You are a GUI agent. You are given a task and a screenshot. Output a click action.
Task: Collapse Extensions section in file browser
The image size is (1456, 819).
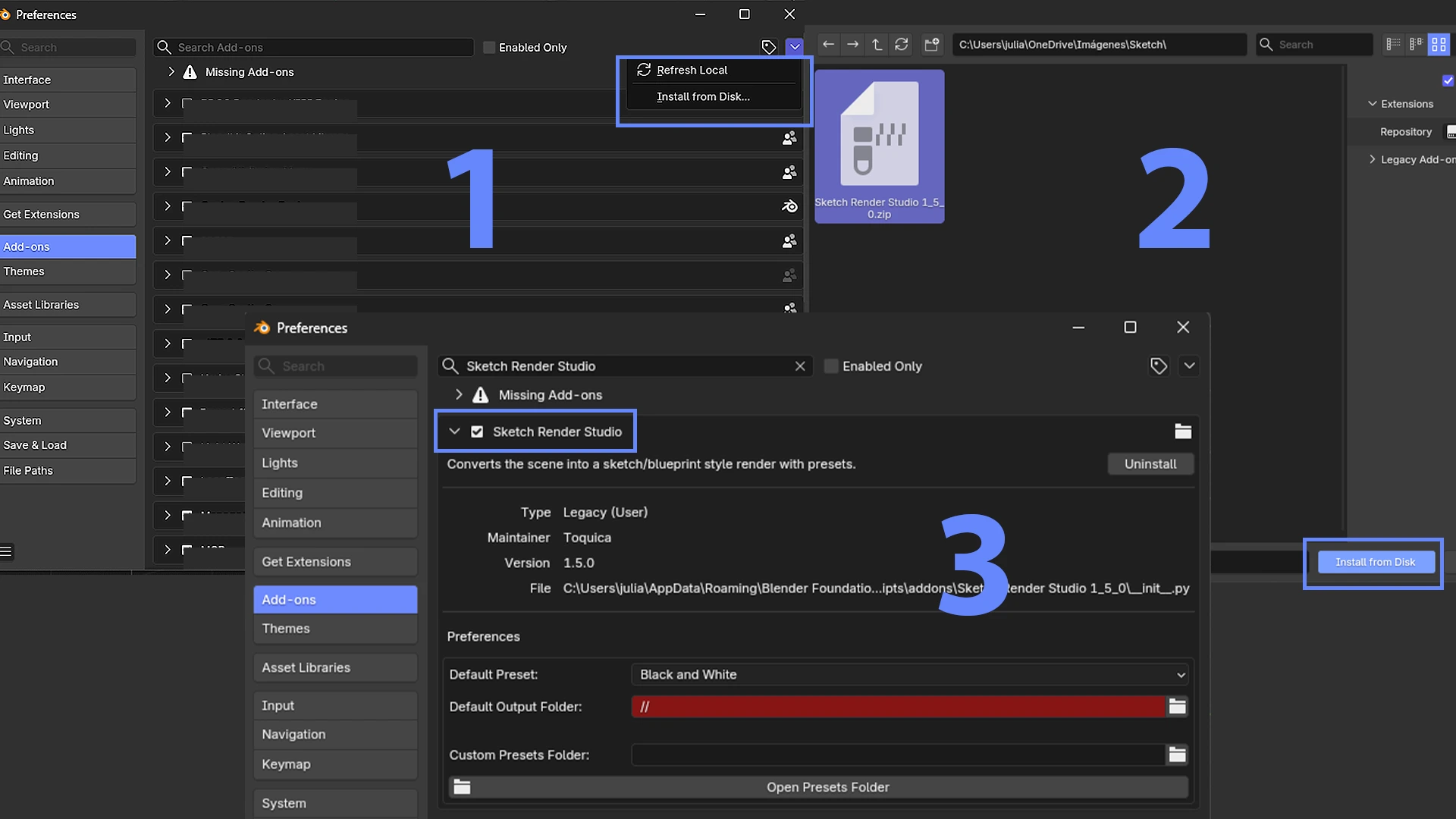tap(1372, 104)
